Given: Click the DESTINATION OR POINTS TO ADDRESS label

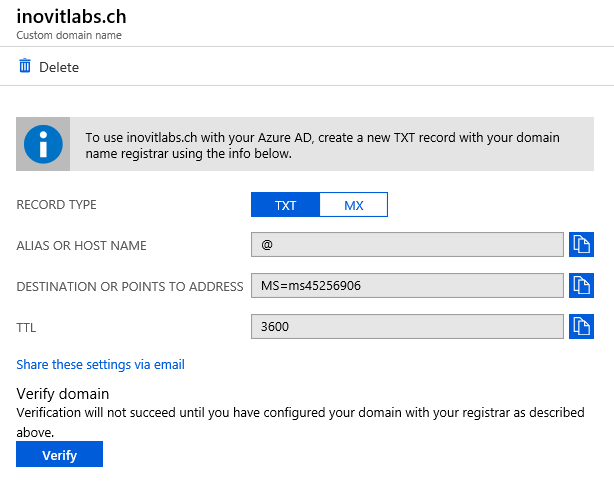Looking at the screenshot, I should click(130, 287).
